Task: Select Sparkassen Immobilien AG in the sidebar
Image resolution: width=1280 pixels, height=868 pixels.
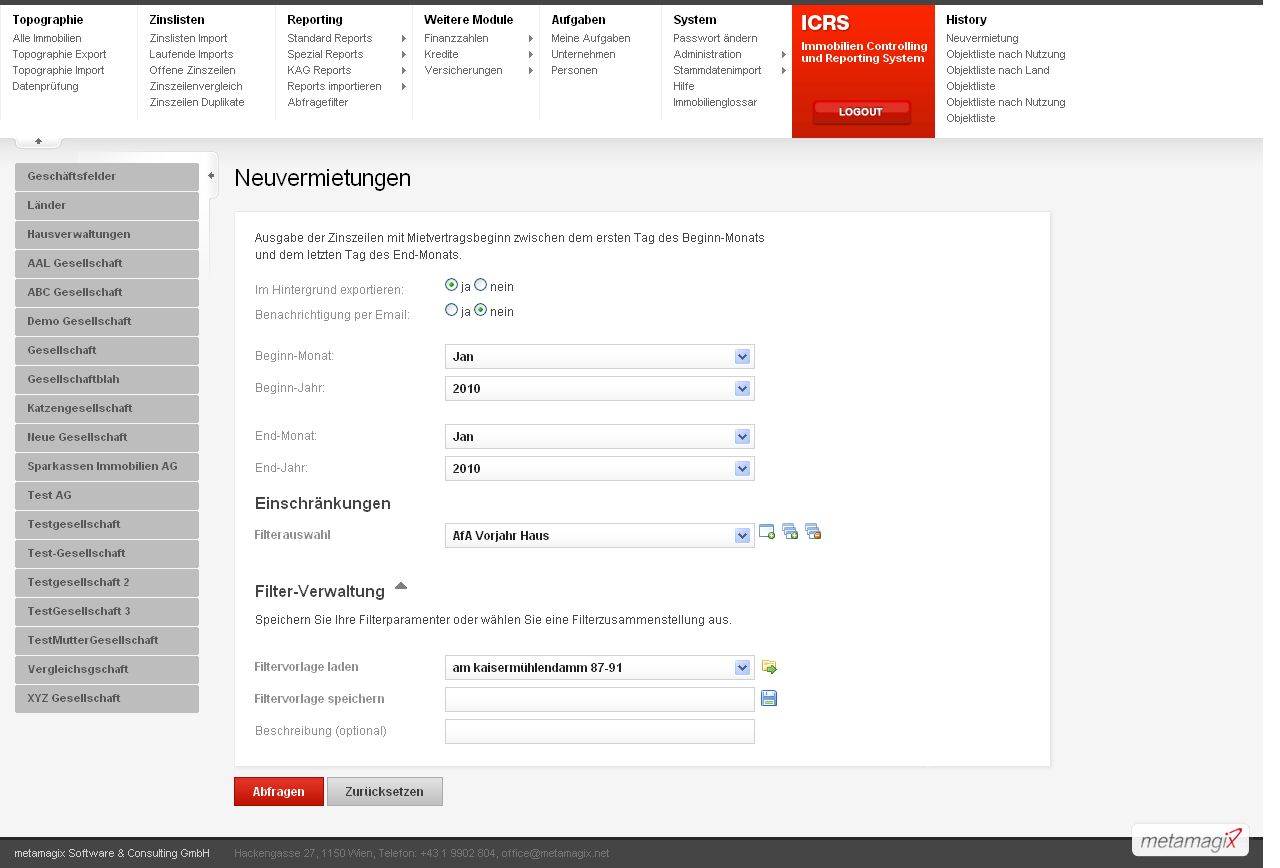Action: tap(107, 466)
